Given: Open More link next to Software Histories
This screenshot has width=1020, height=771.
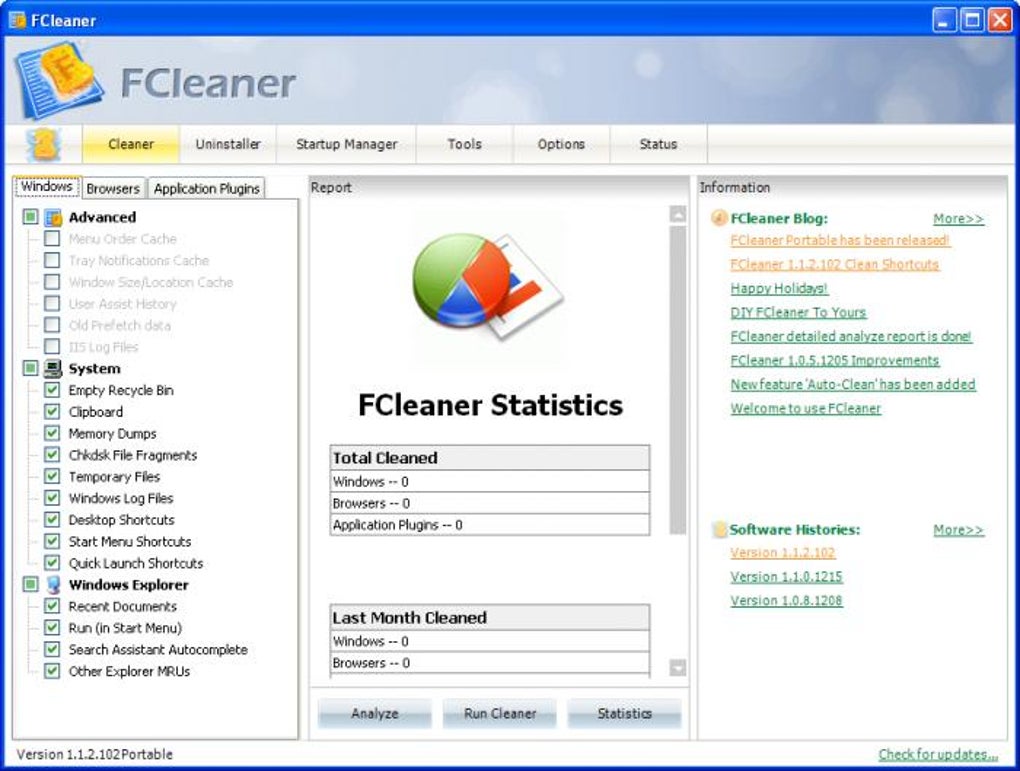Looking at the screenshot, I should point(958,530).
